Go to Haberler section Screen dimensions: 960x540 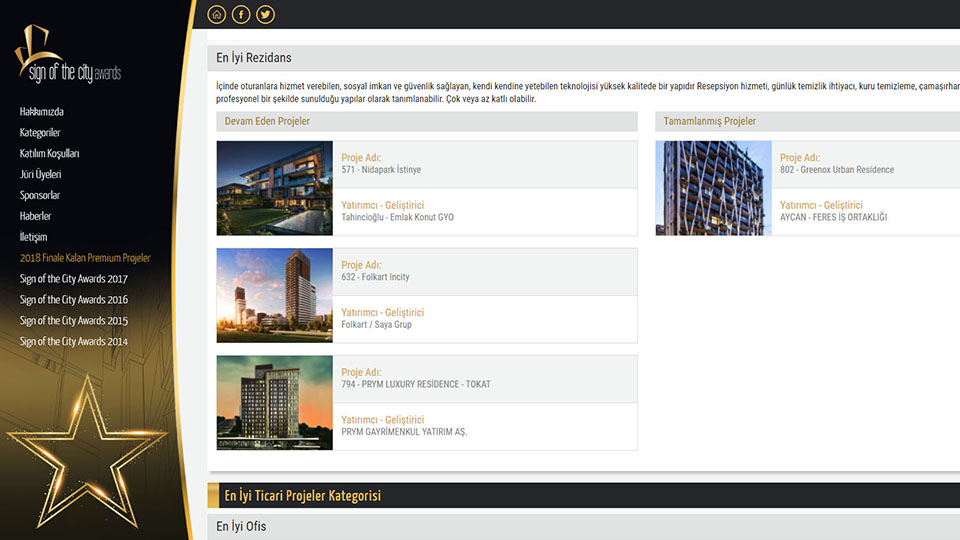(x=36, y=216)
